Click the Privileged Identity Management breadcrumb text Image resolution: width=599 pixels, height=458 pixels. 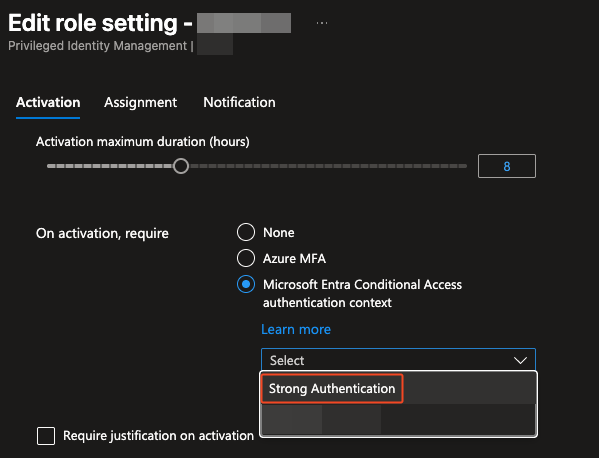[x=97, y=46]
